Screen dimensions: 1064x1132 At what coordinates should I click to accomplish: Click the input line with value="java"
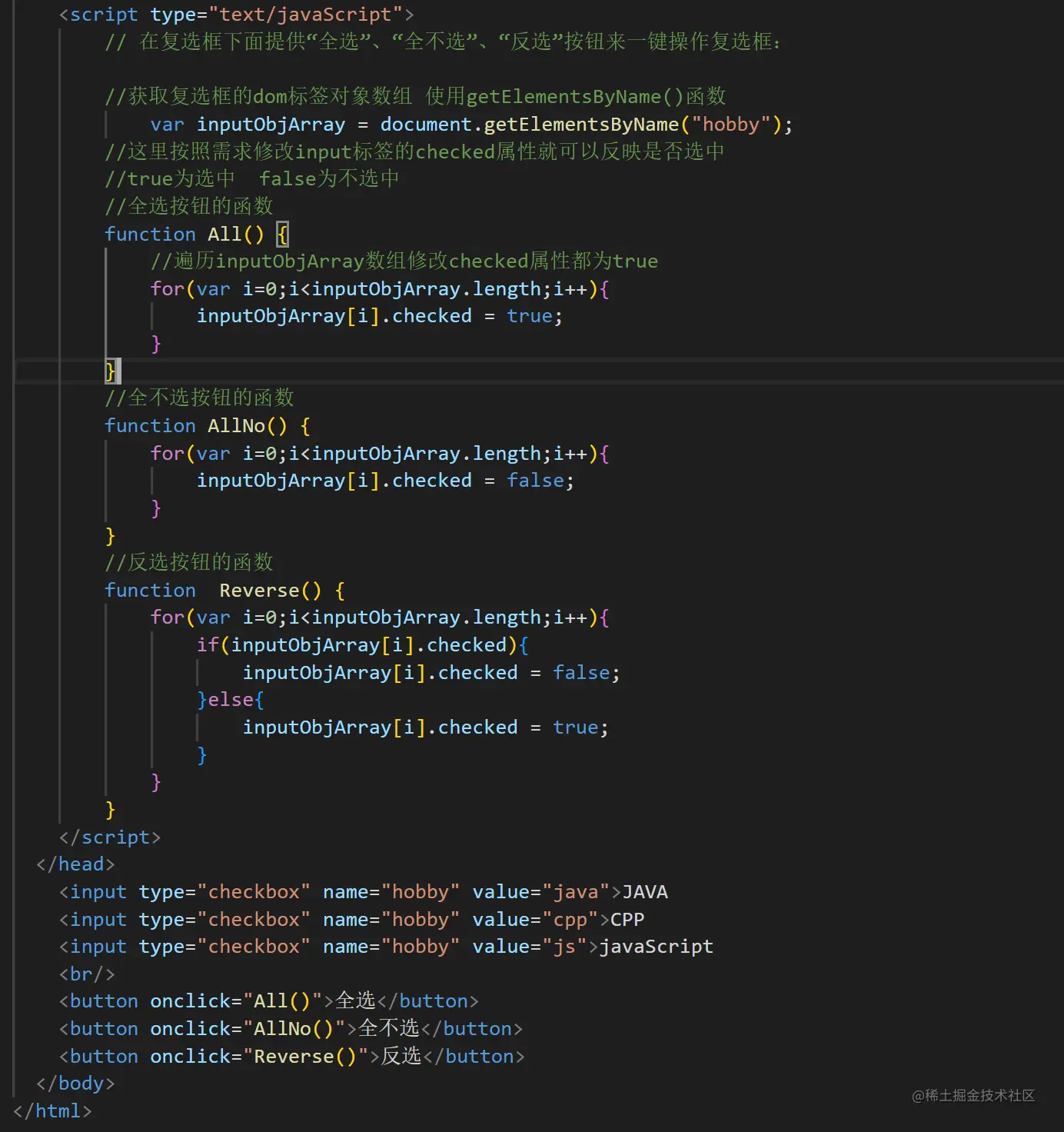364,892
